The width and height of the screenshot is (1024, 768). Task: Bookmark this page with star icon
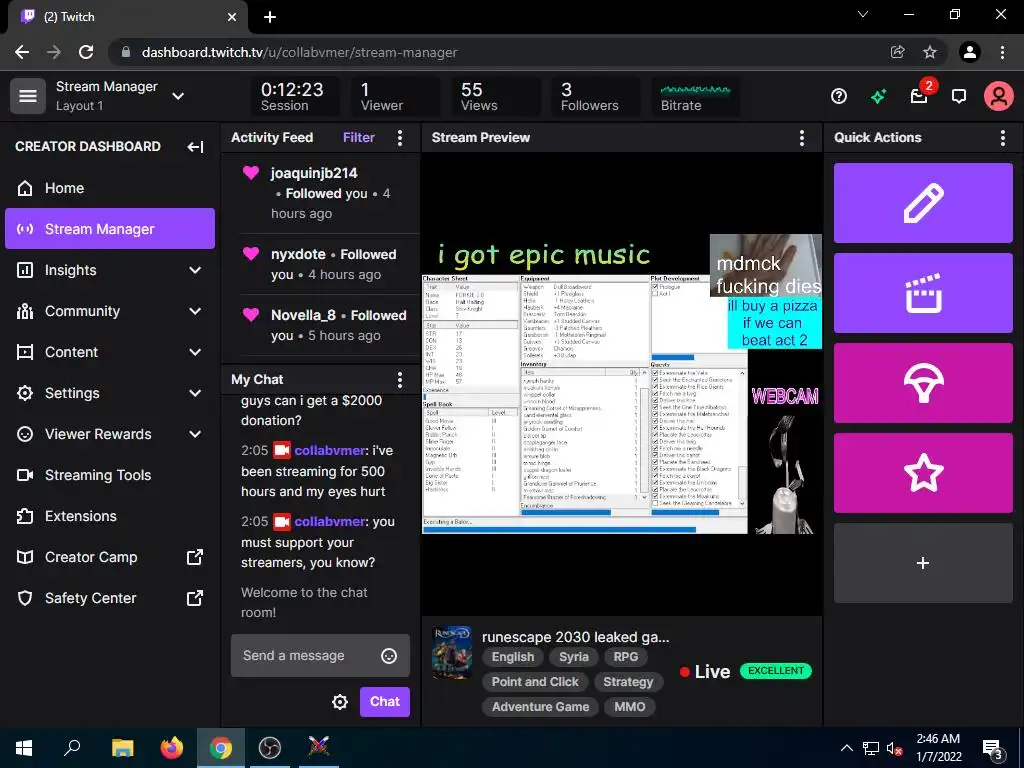(x=930, y=52)
